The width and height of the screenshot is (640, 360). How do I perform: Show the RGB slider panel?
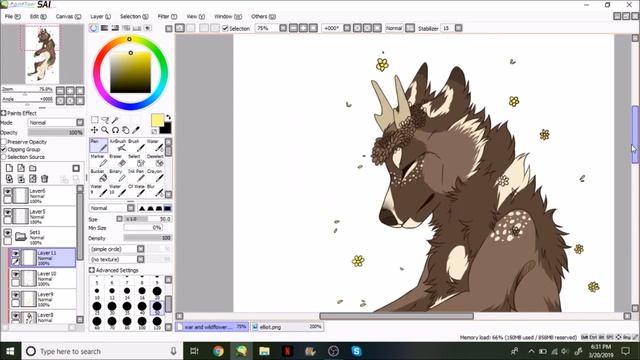pyautogui.click(x=104, y=28)
